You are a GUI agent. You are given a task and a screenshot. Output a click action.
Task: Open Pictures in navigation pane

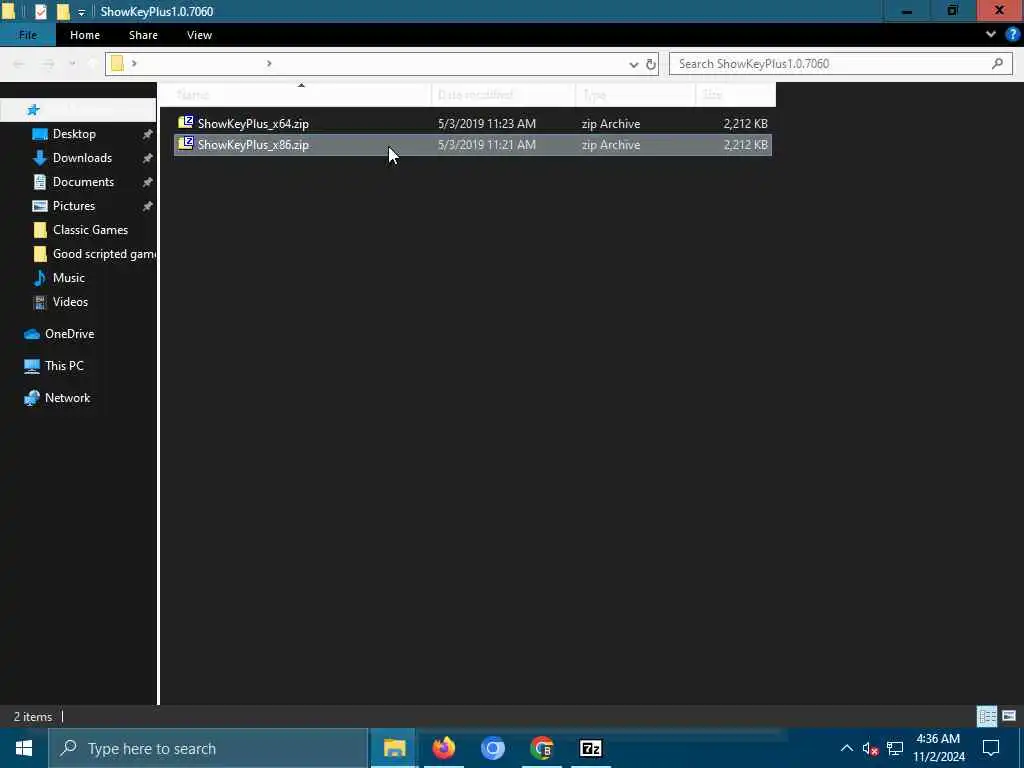coord(74,206)
